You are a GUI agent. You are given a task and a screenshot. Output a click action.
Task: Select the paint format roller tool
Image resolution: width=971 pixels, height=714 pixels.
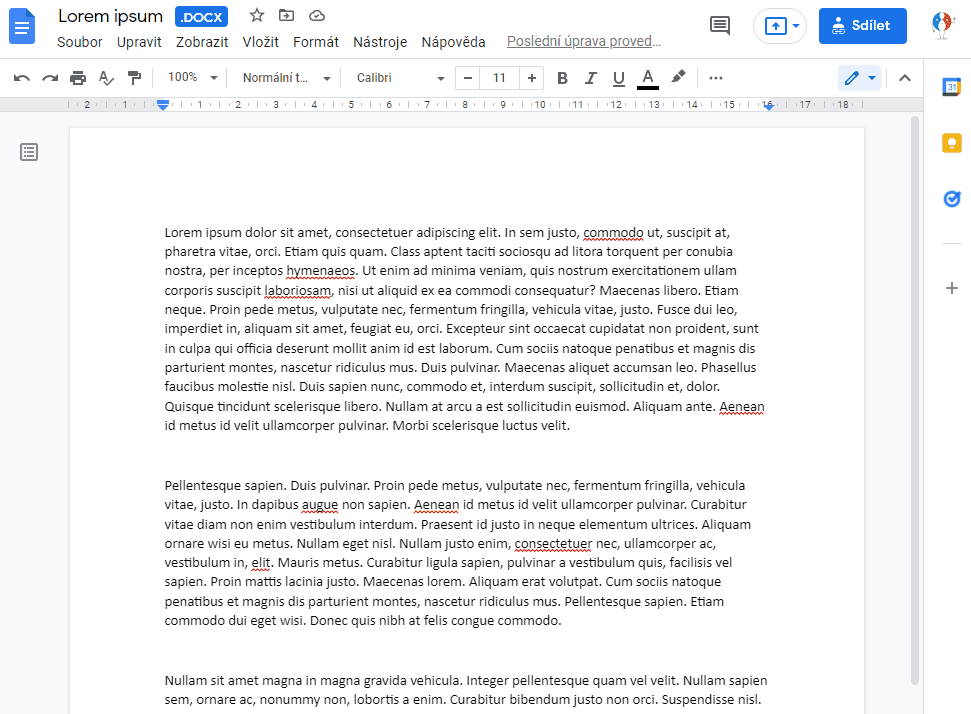pyautogui.click(x=134, y=78)
